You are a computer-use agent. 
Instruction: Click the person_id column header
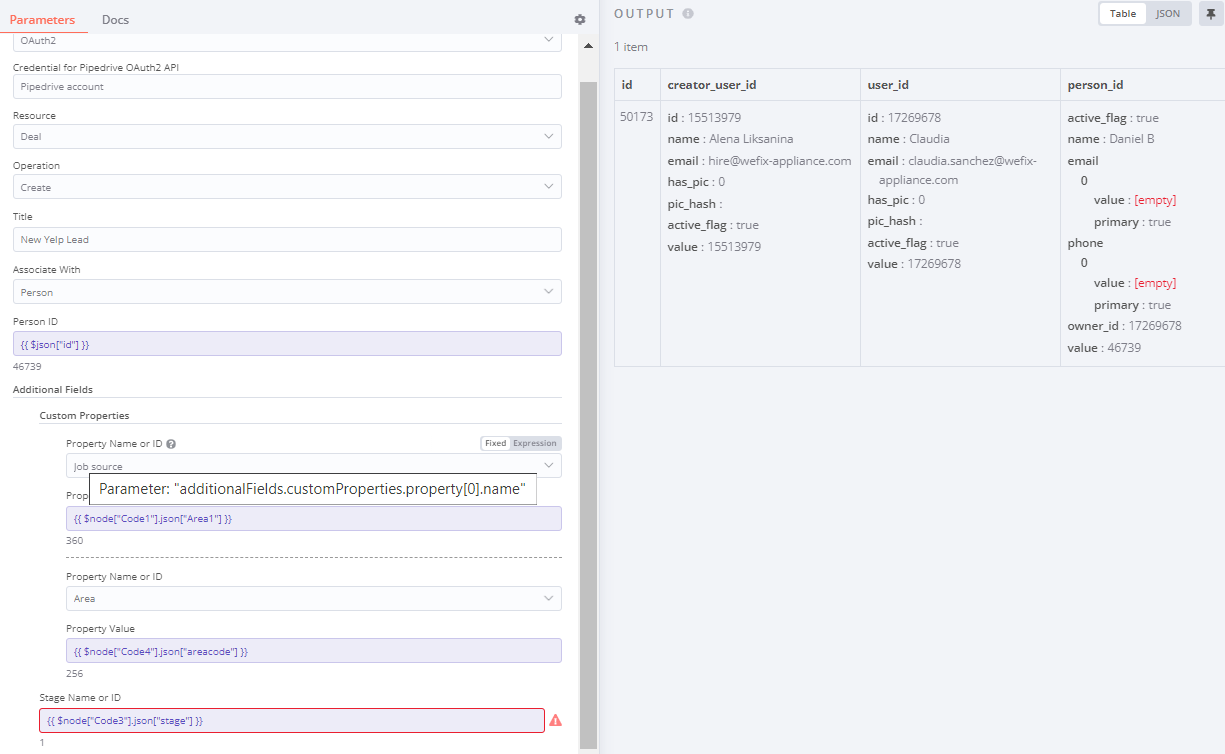tap(1095, 85)
